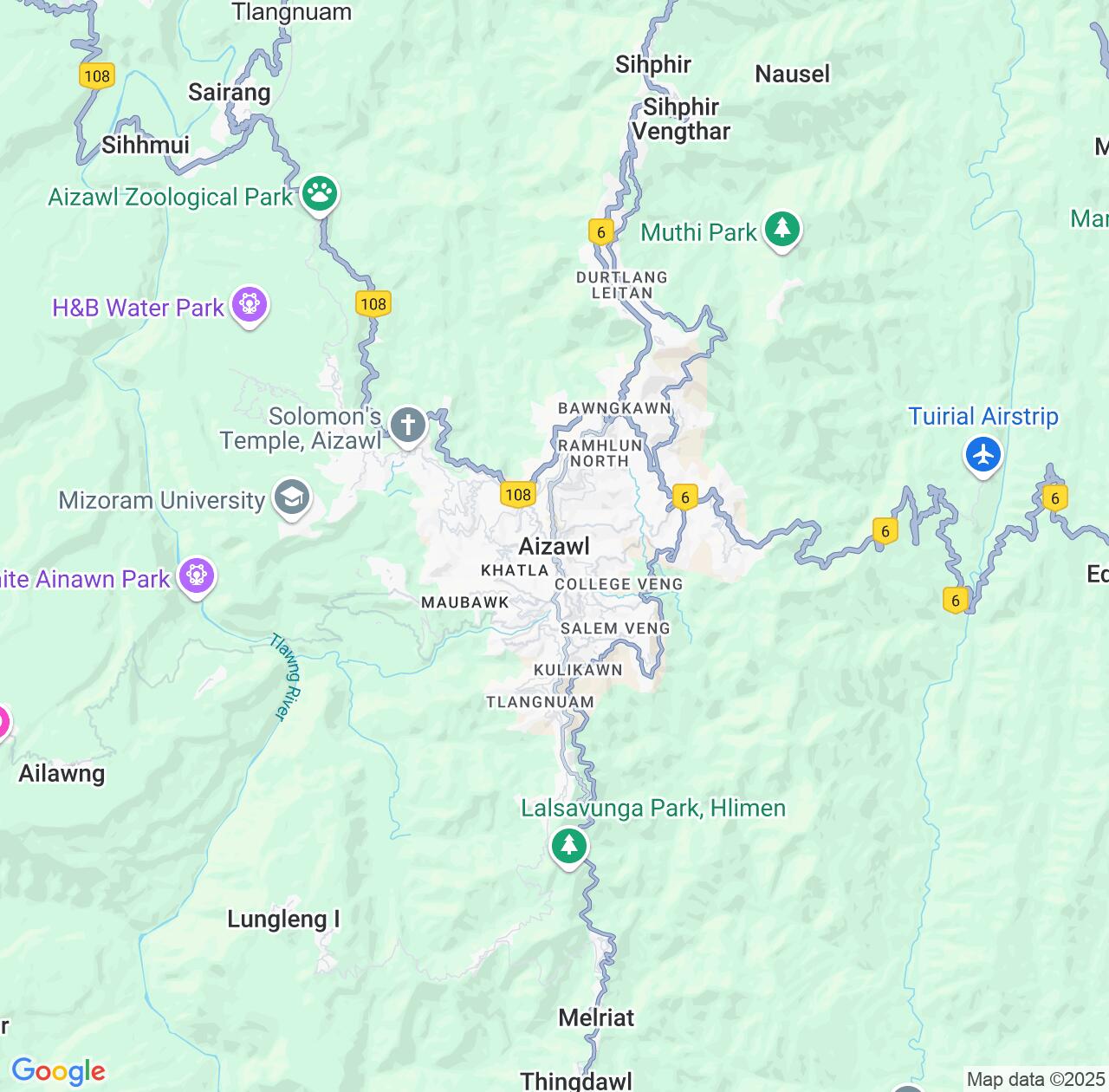
Task: Select the Melriat place label
Action: pos(596,1017)
